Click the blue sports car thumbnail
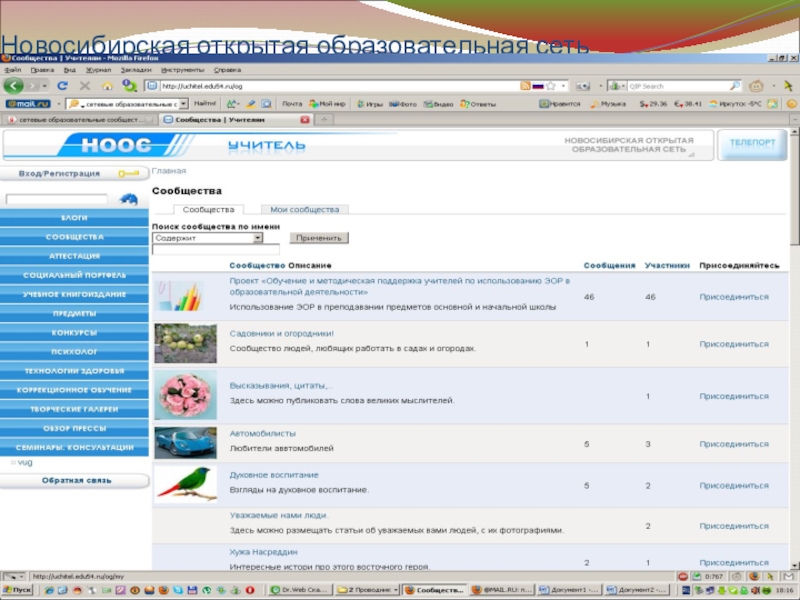 click(185, 441)
